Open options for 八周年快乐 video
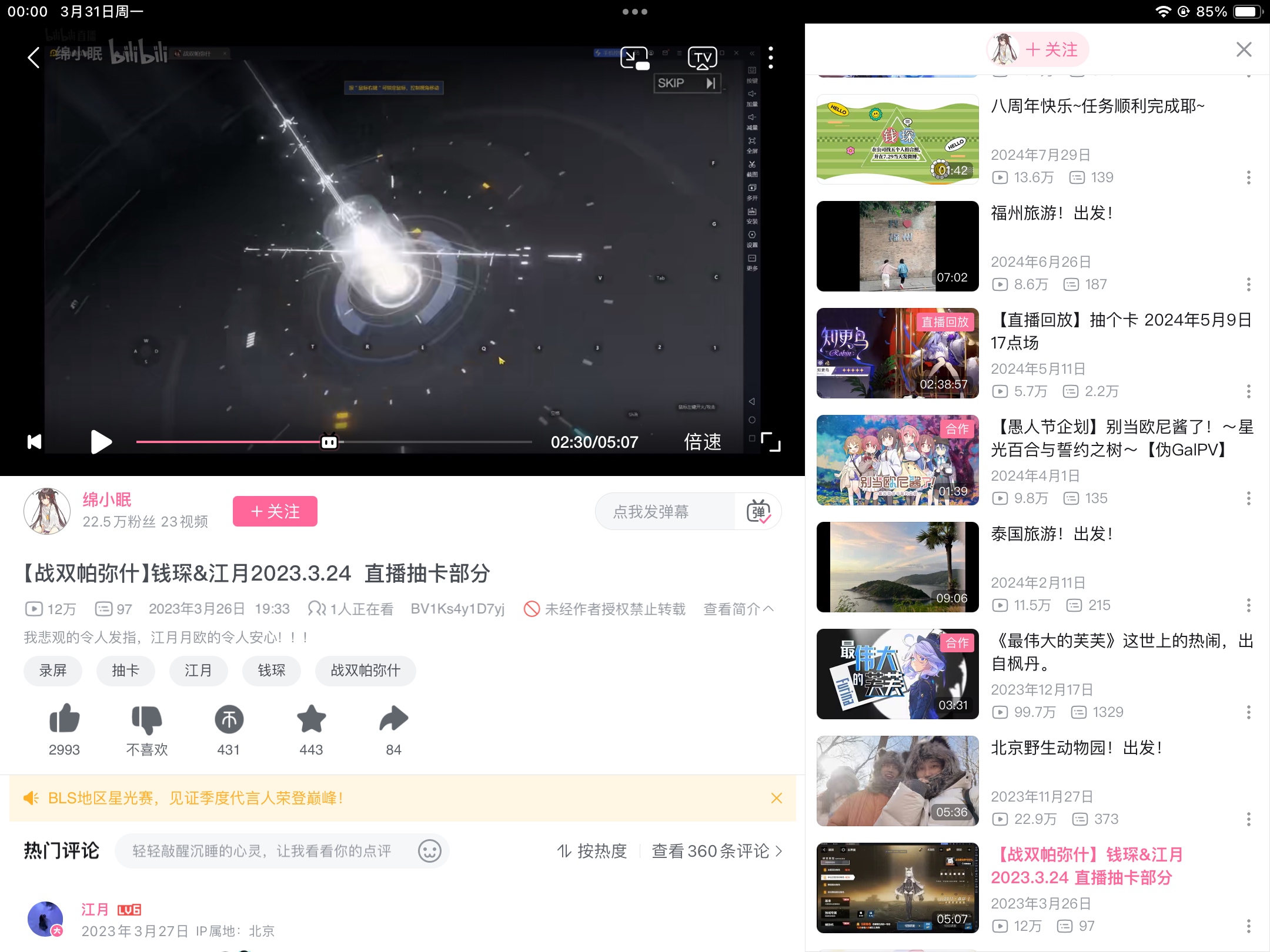The image size is (1270, 952). (x=1249, y=177)
